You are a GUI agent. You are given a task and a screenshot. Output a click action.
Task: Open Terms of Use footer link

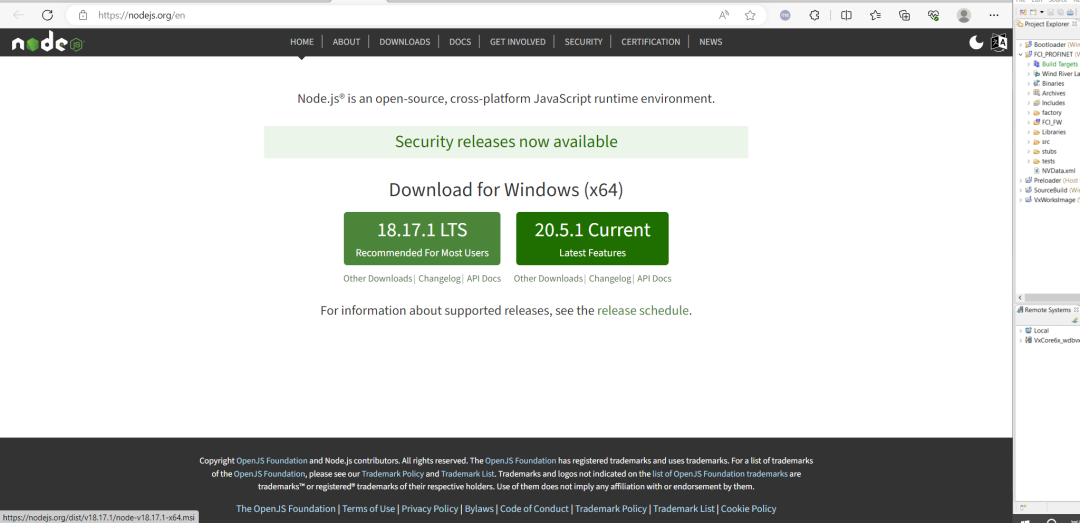pos(368,509)
